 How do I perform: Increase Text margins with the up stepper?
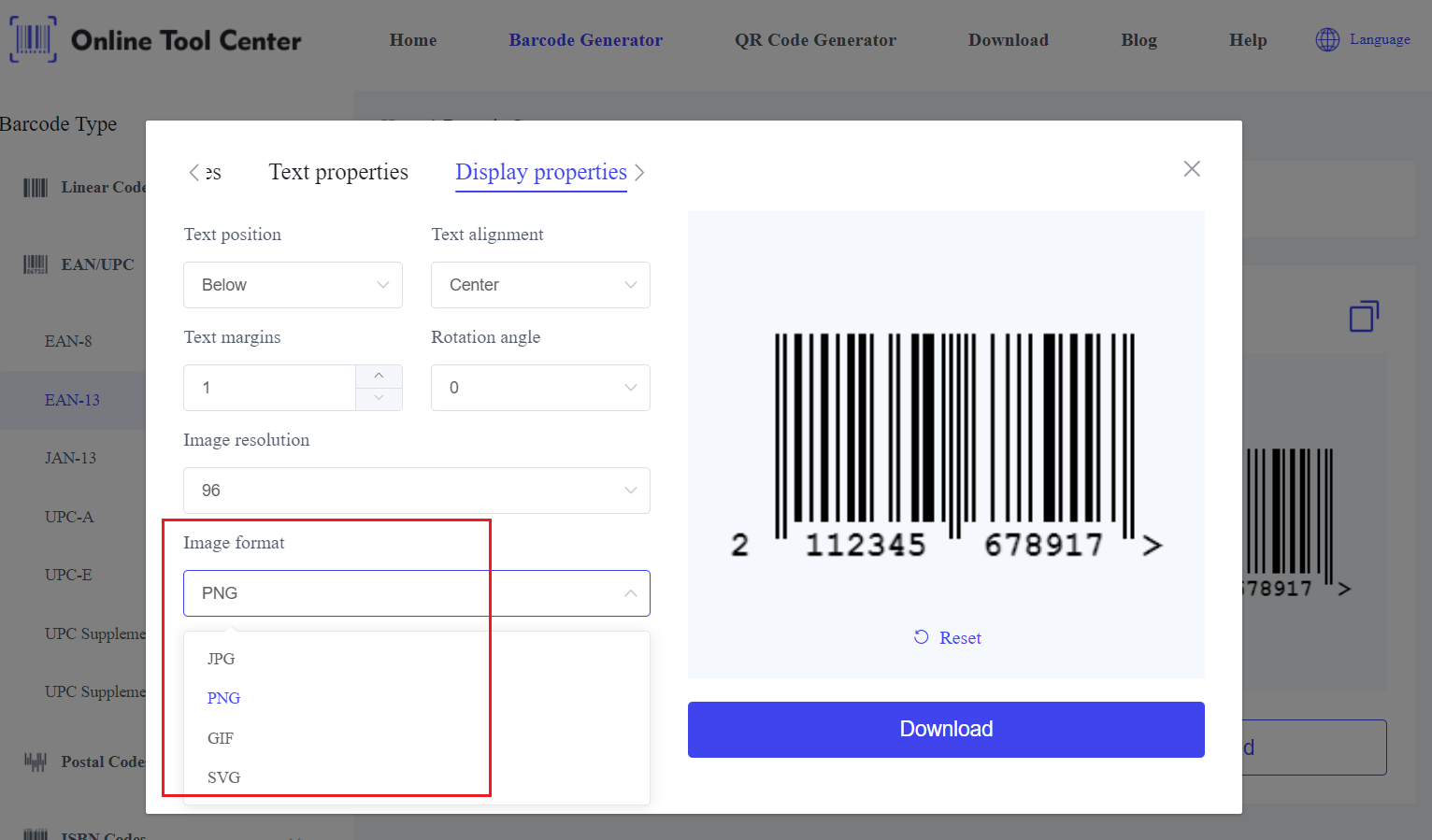coord(379,376)
